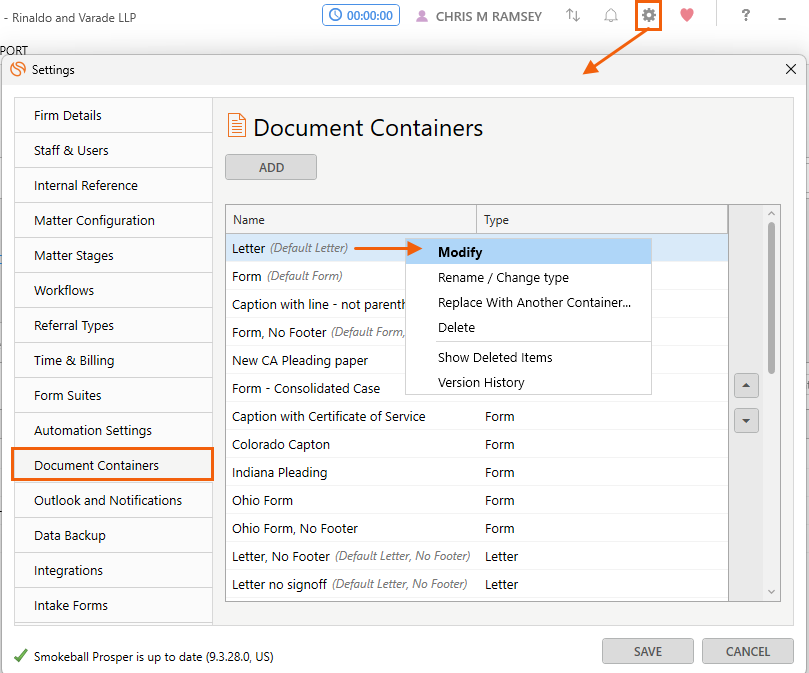Sort by the Name column header
The height and width of the screenshot is (673, 809).
(351, 220)
